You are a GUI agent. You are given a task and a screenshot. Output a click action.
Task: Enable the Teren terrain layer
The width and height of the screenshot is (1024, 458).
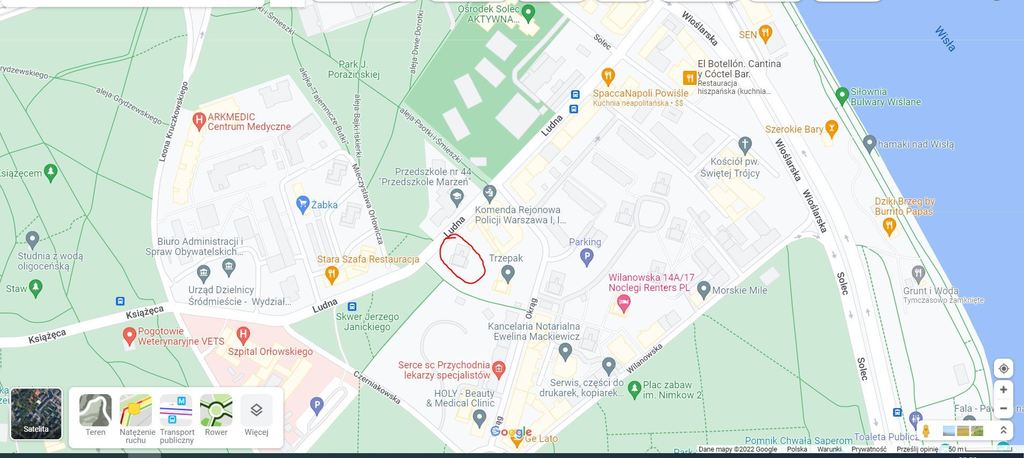point(95,418)
